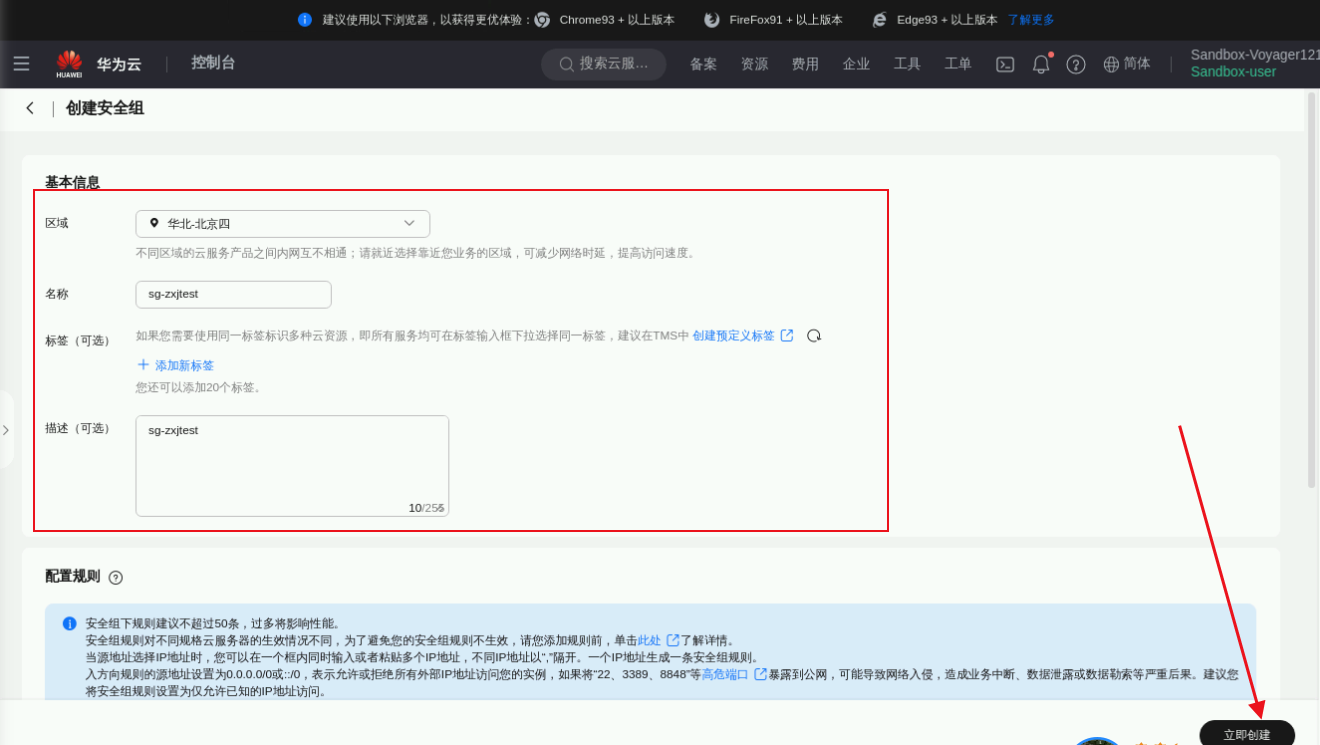This screenshot has width=1320, height=745.
Task: Click the Edge browser icon
Action: pos(880,20)
